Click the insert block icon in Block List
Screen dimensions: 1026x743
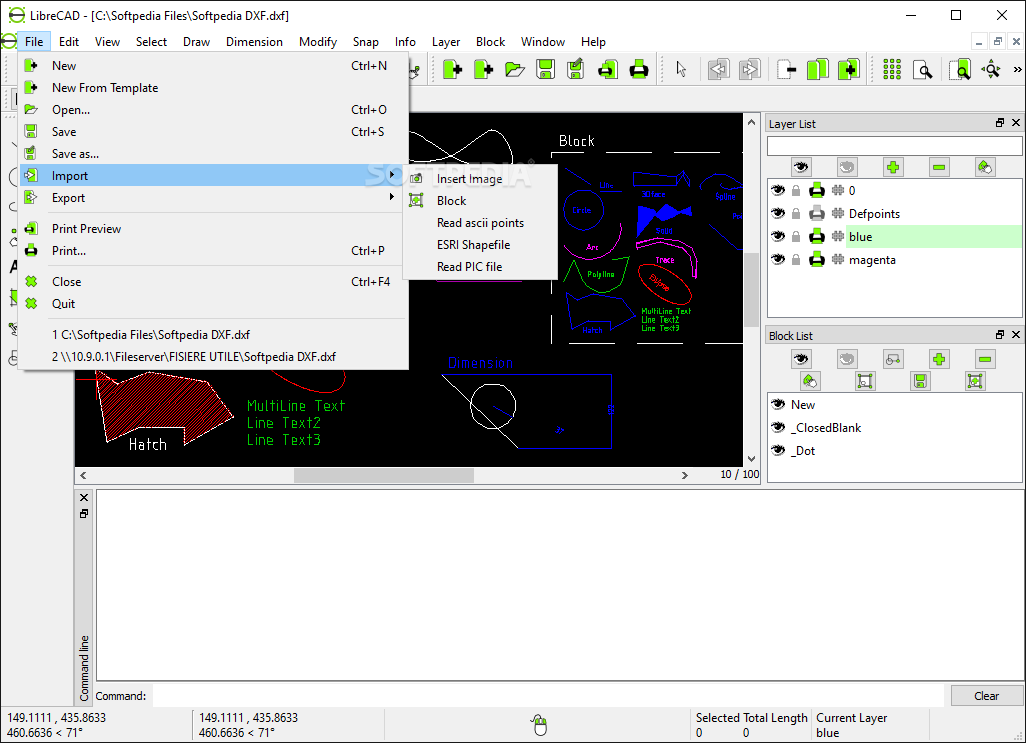pos(975,381)
